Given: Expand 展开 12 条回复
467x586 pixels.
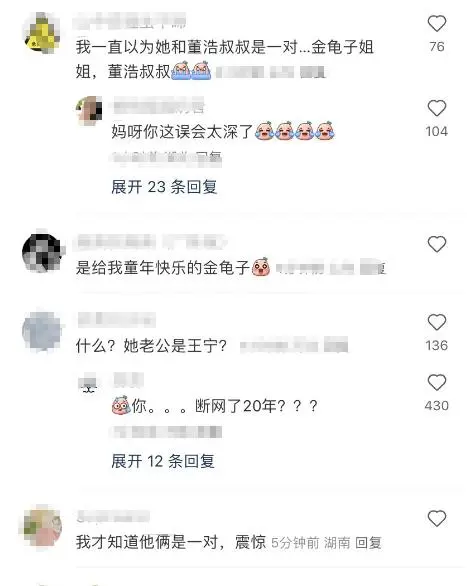Looking at the screenshot, I should point(163,461).
